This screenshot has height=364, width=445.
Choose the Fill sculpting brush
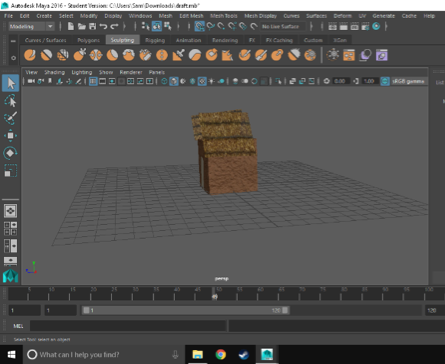click(228, 55)
